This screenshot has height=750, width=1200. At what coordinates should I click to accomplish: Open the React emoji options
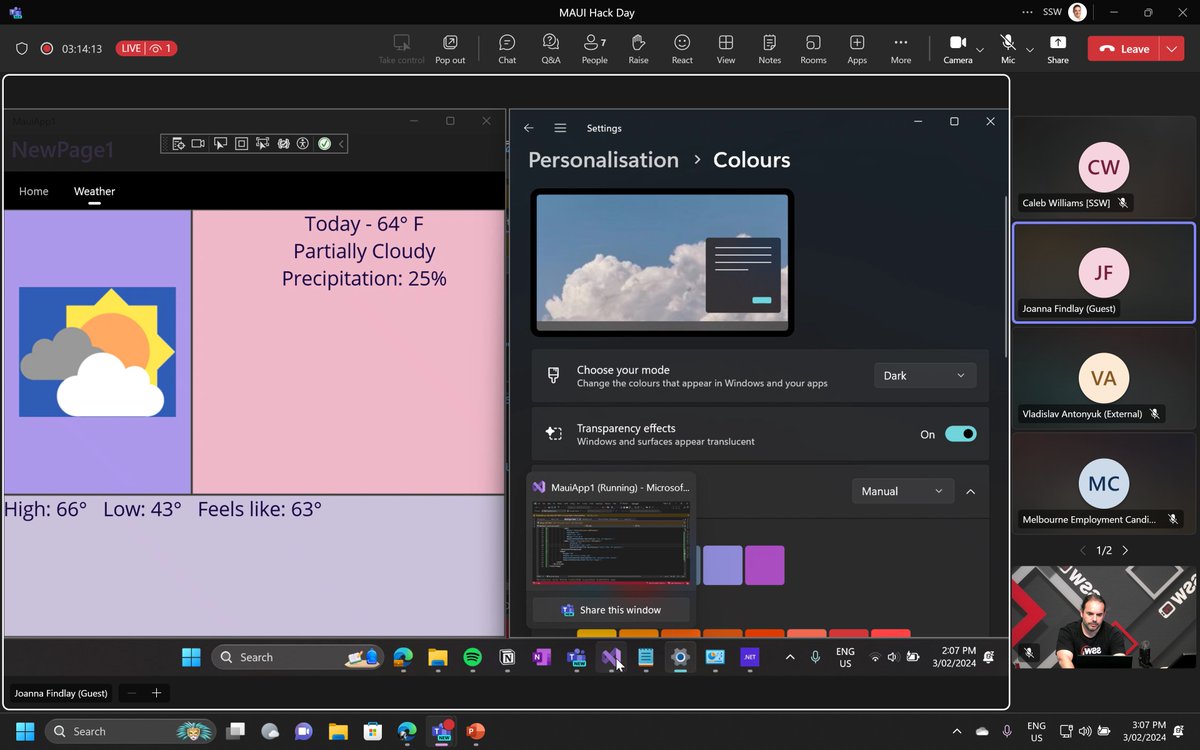682,48
